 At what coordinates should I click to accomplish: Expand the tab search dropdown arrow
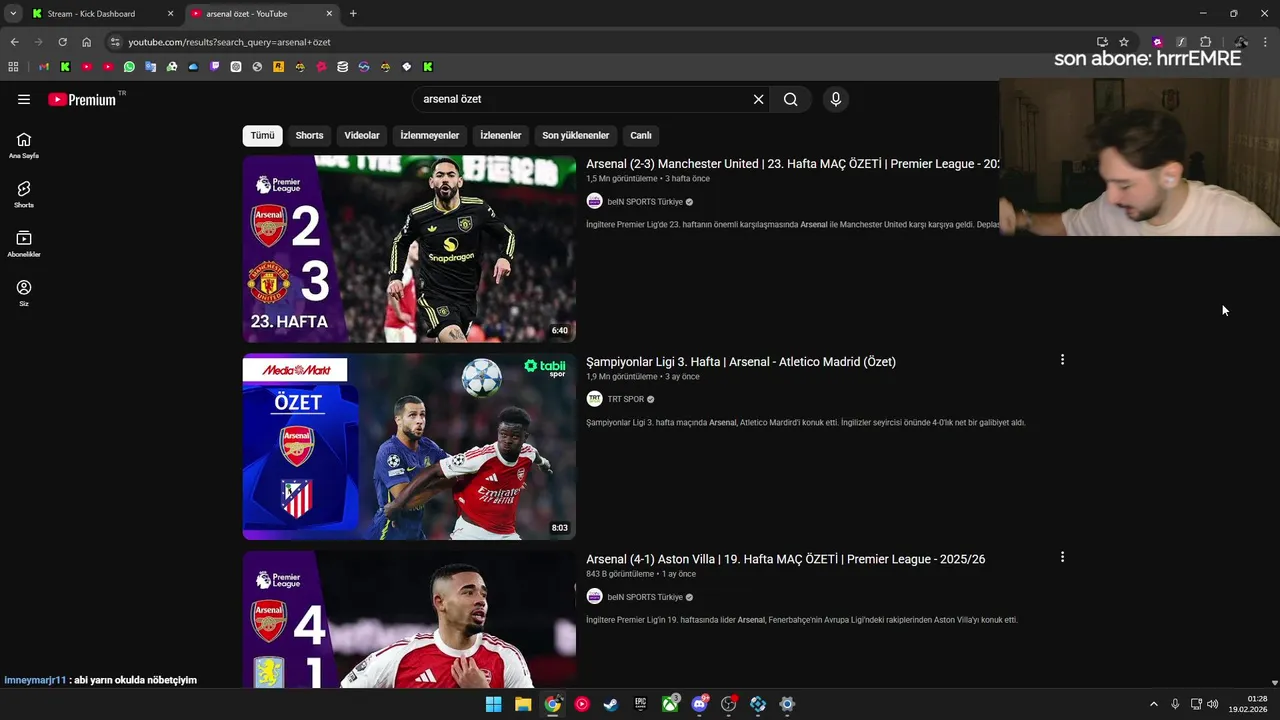tap(13, 14)
